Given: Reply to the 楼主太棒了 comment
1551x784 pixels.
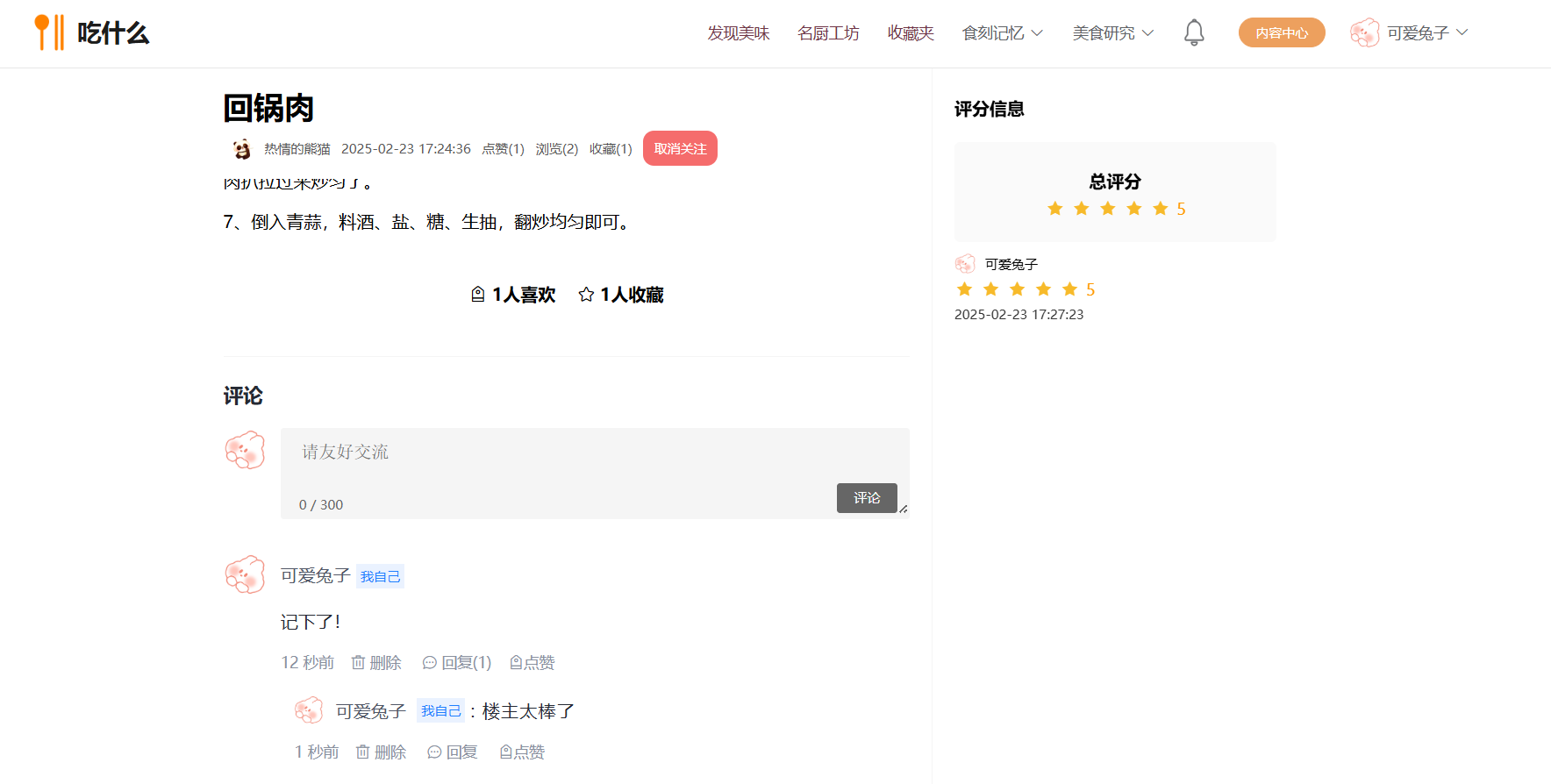Looking at the screenshot, I should (x=453, y=752).
